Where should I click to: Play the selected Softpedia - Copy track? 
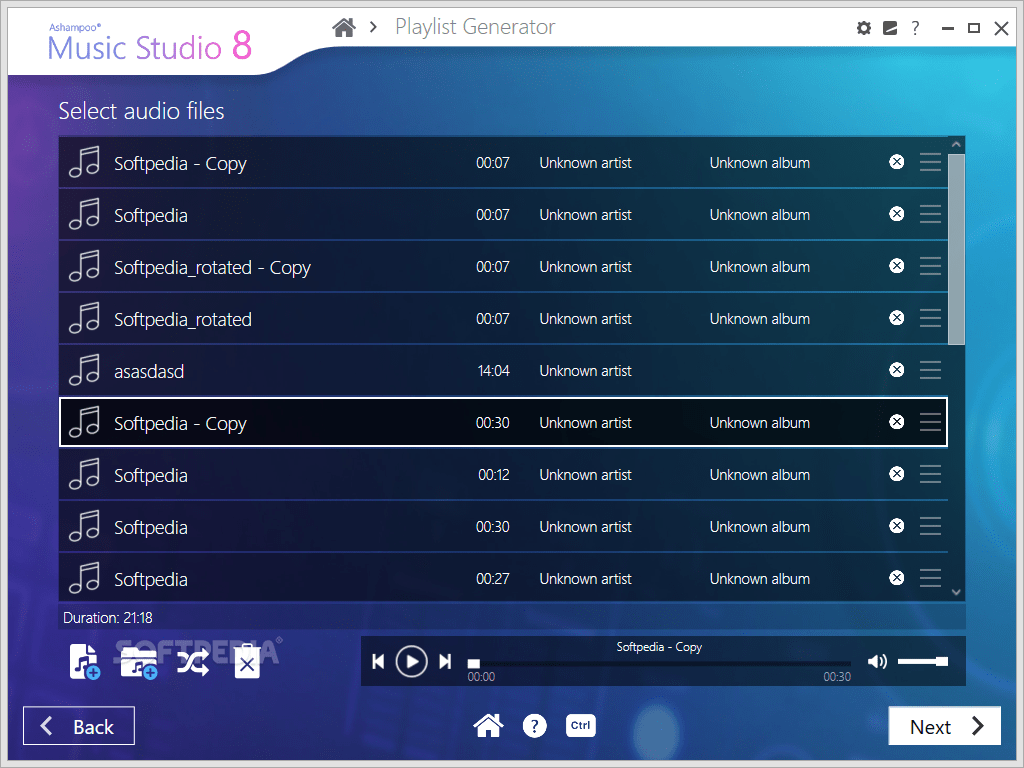(x=411, y=660)
